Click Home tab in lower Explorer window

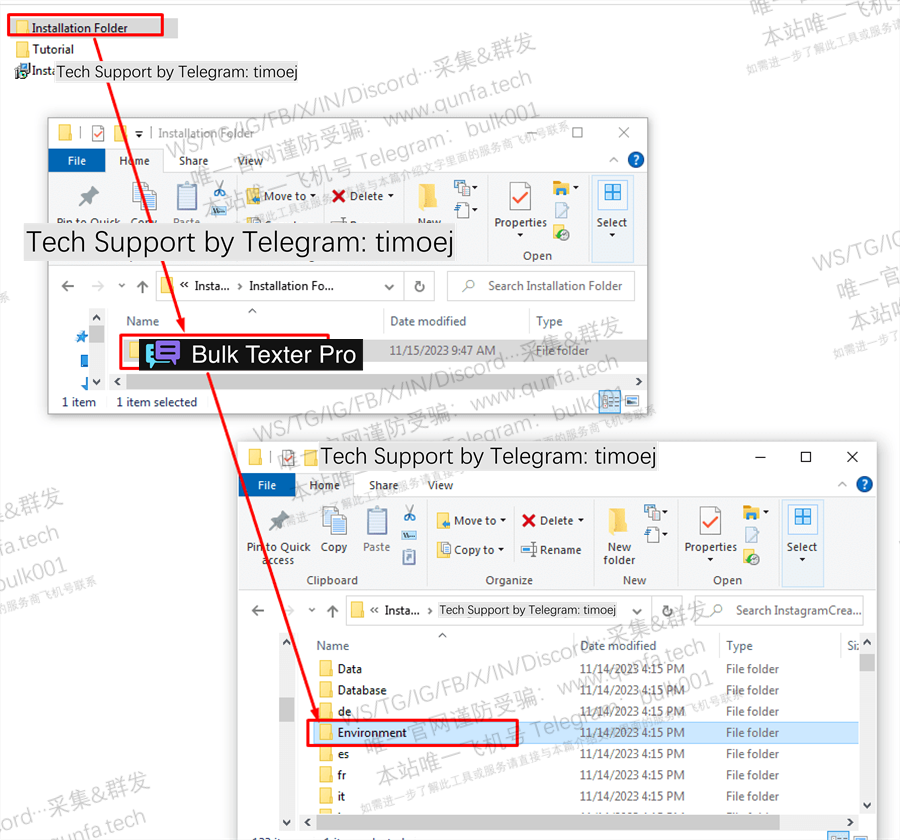pos(324,485)
